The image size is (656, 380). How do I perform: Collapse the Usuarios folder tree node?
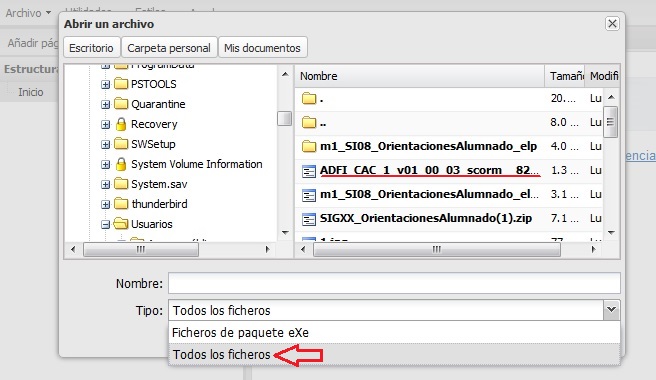tap(105, 224)
